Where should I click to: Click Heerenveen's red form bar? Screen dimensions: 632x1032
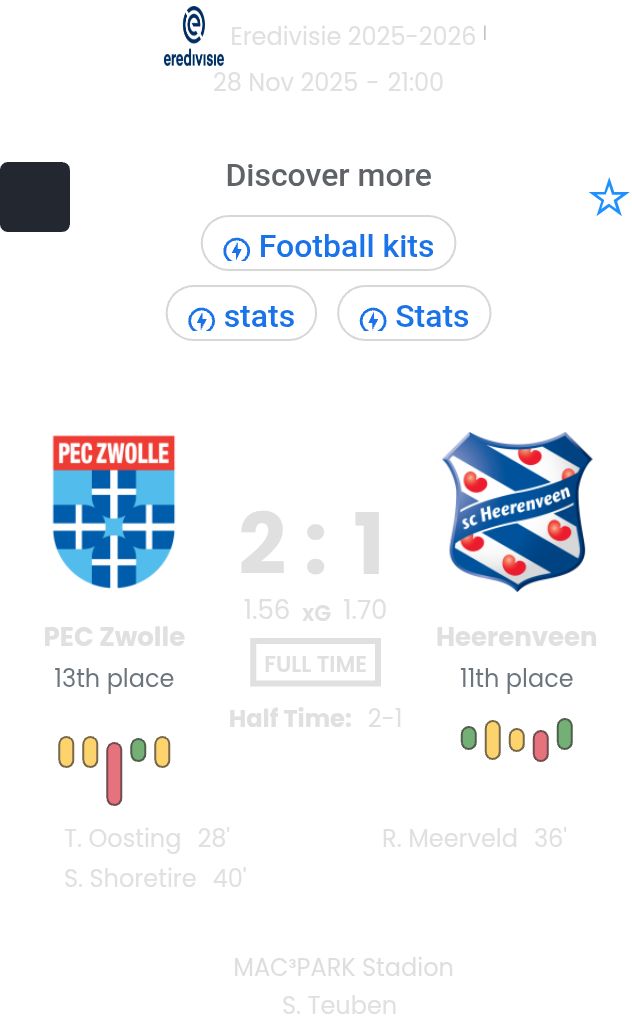(541, 745)
